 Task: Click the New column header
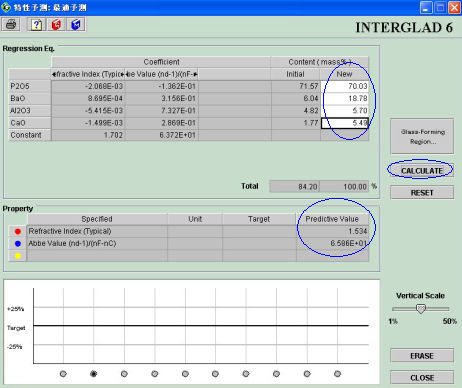pos(344,74)
